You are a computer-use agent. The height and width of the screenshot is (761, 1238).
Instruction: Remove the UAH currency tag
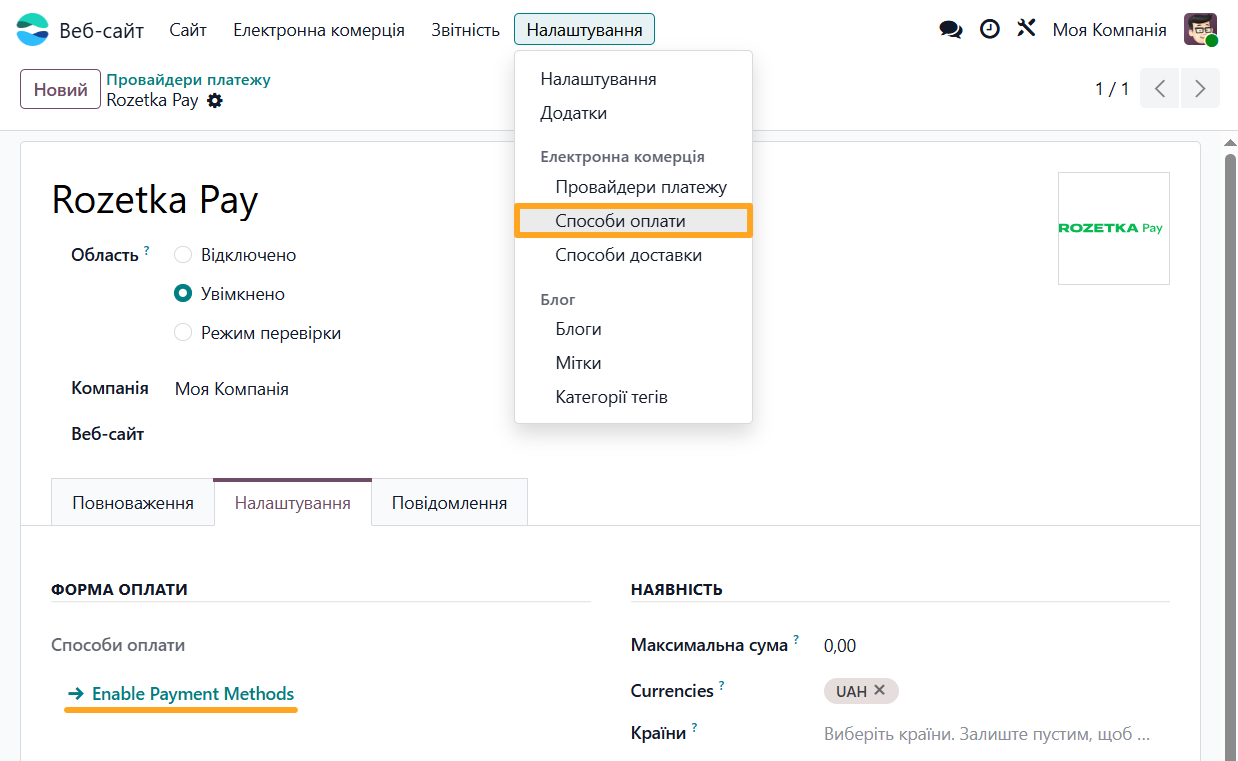coord(879,690)
